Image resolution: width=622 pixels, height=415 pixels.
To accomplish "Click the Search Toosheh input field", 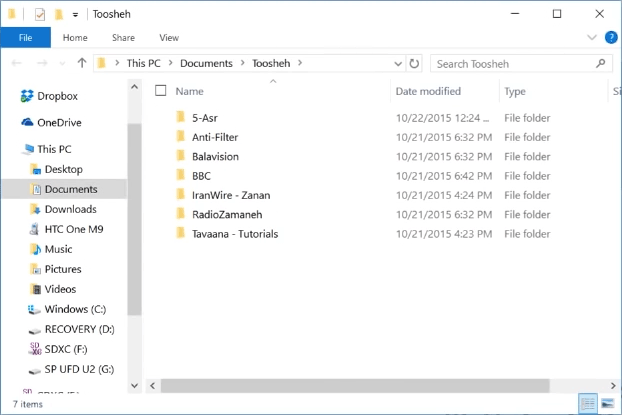I will coord(512,64).
